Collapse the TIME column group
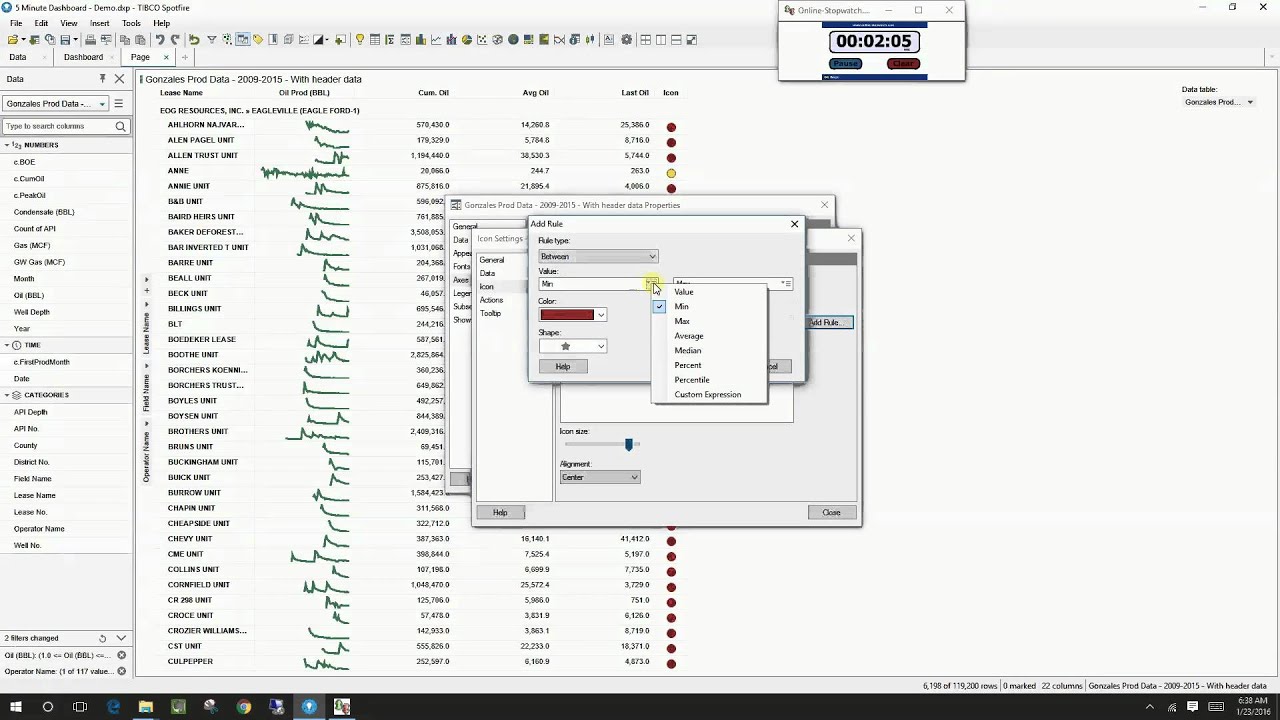 (x=6, y=345)
